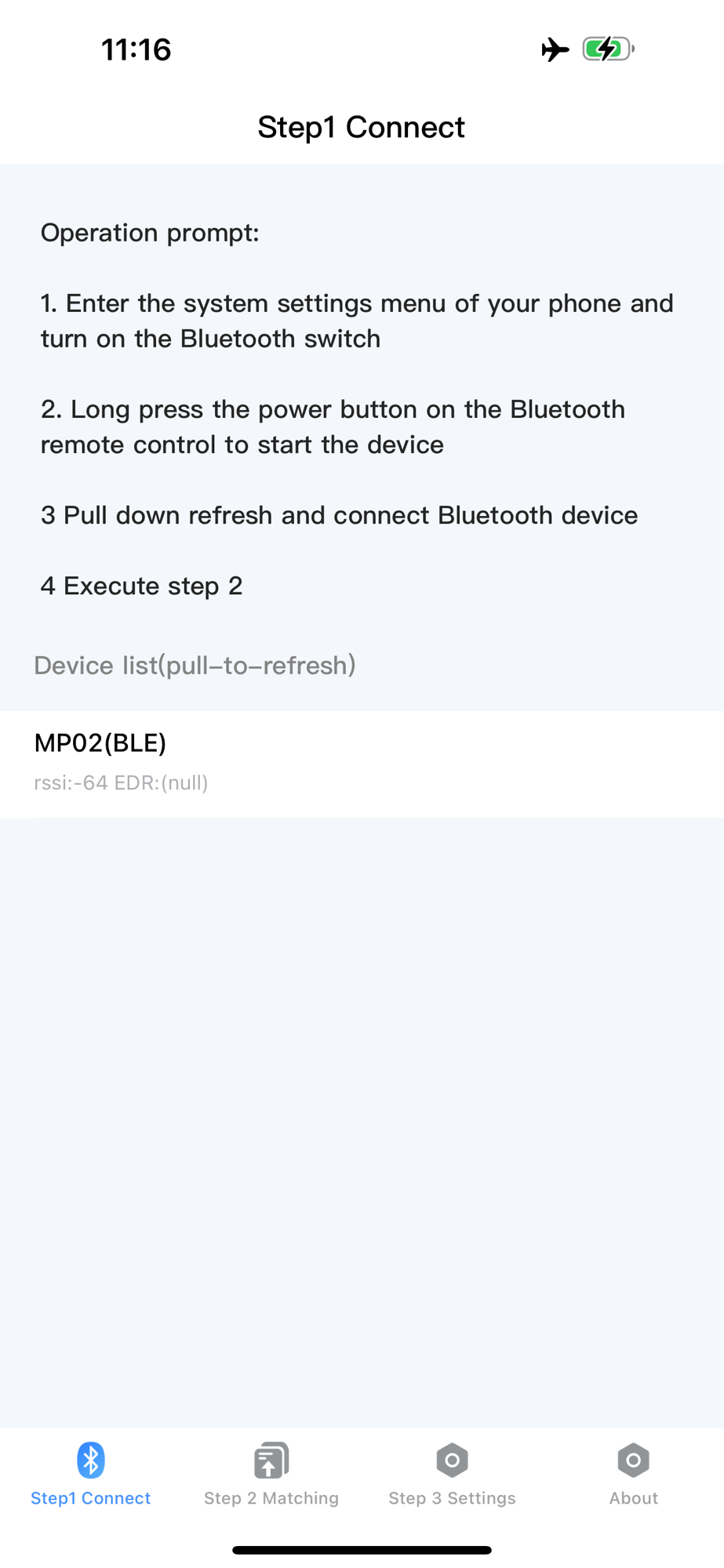Connect to the MP02(BLE) device

(362, 764)
